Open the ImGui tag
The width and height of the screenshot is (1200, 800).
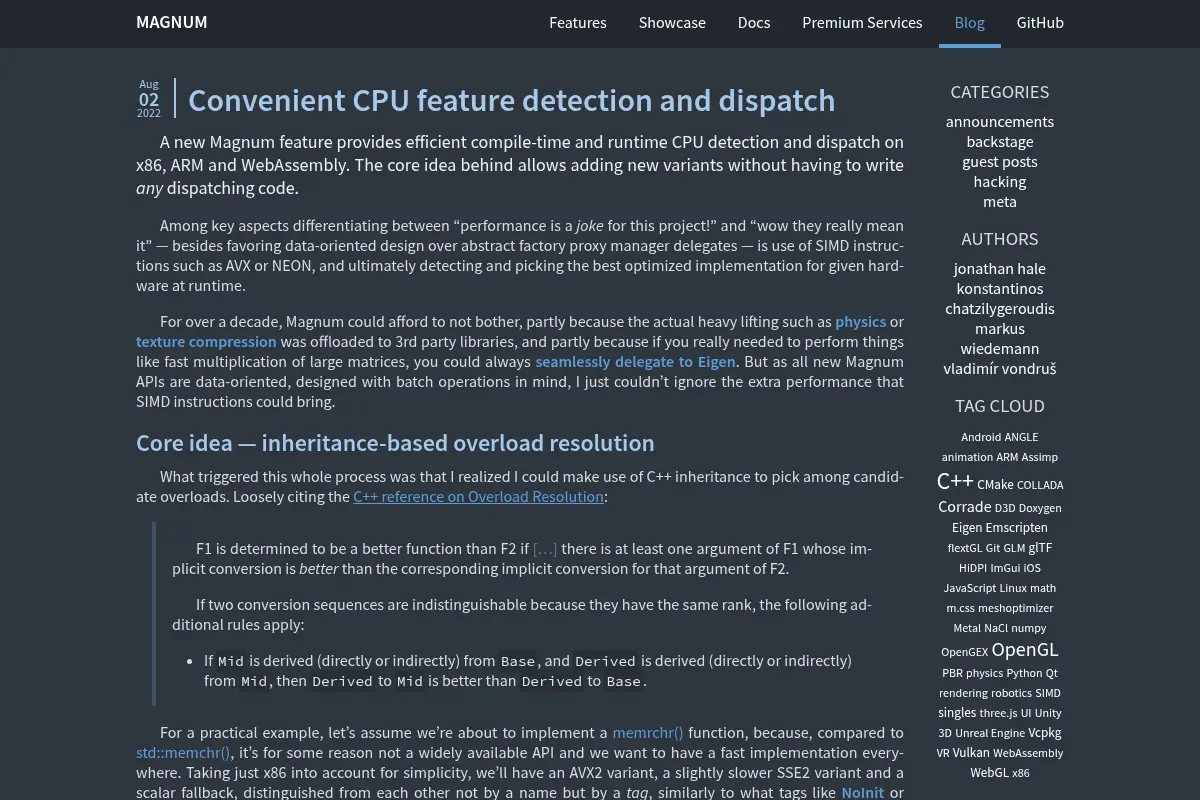point(1005,568)
